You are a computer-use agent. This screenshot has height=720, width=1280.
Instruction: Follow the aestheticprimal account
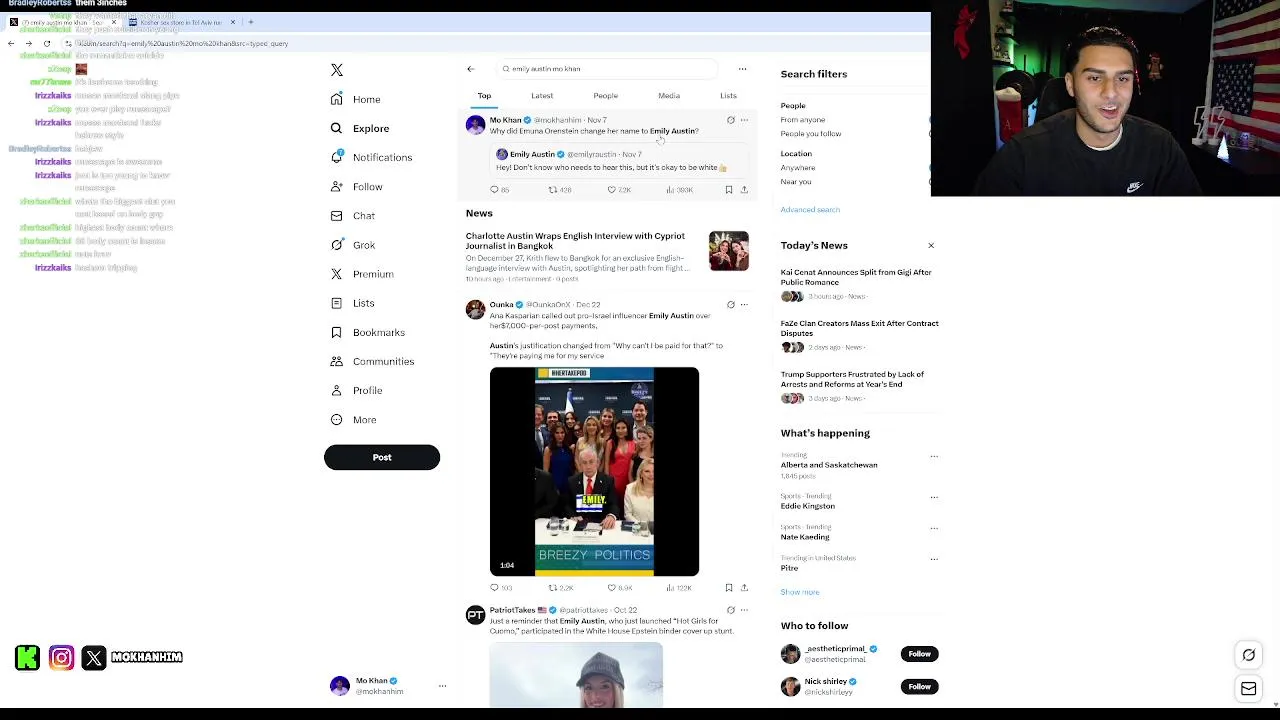[919, 654]
